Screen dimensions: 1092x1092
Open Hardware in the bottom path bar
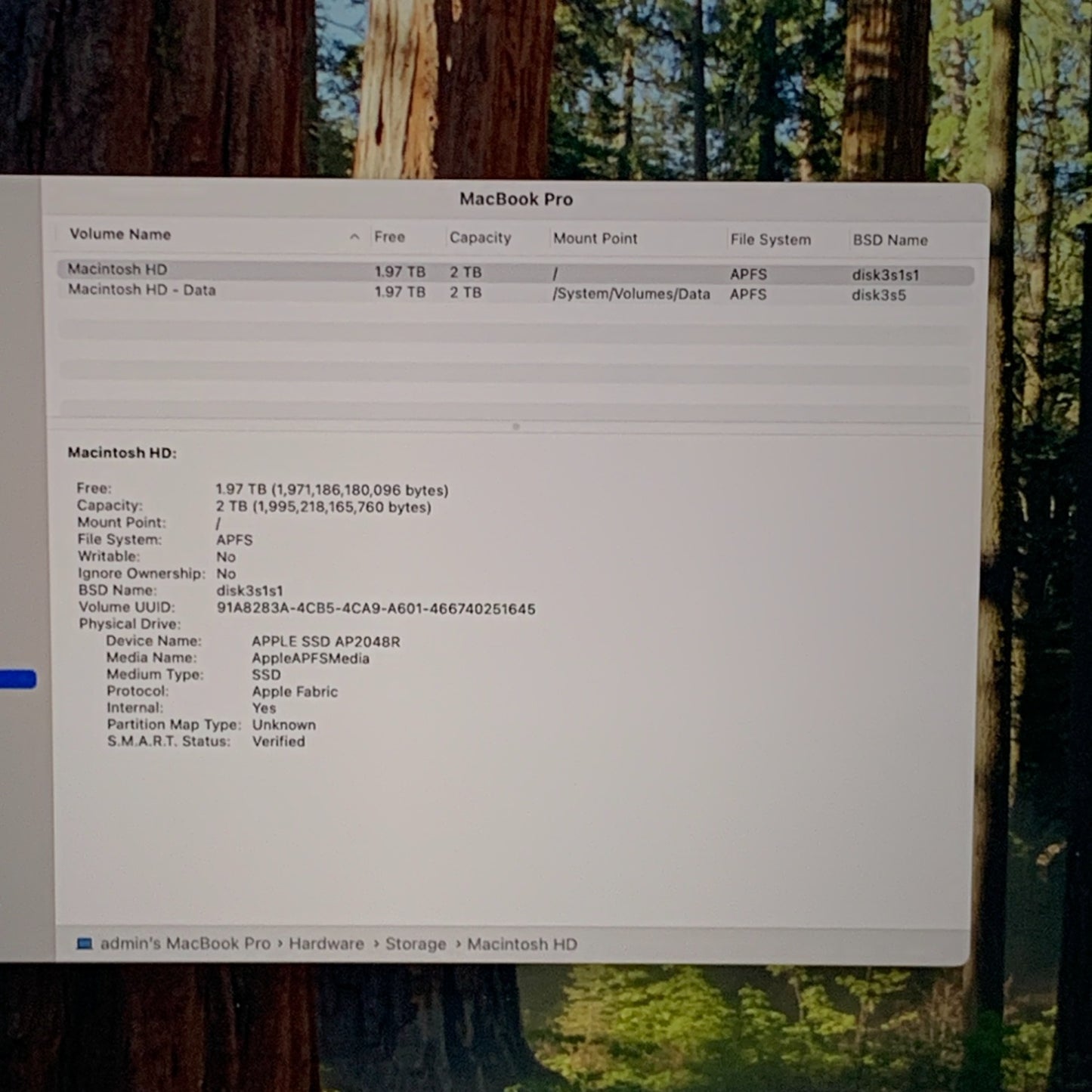(x=326, y=944)
